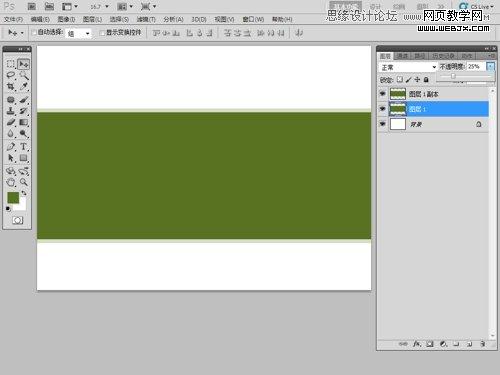Open the 3D(D) menu
Viewport: 500px width, 375px height.
coord(199,19)
